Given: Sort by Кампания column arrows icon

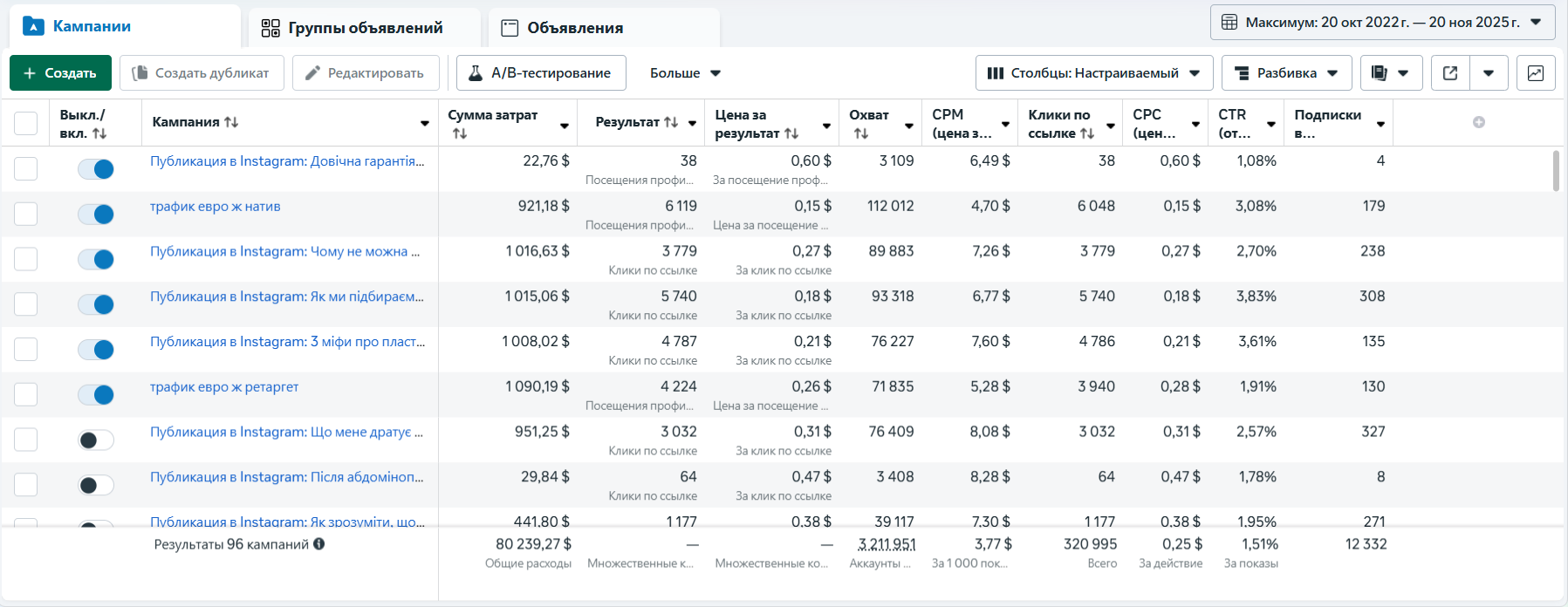Looking at the screenshot, I should pos(231,122).
